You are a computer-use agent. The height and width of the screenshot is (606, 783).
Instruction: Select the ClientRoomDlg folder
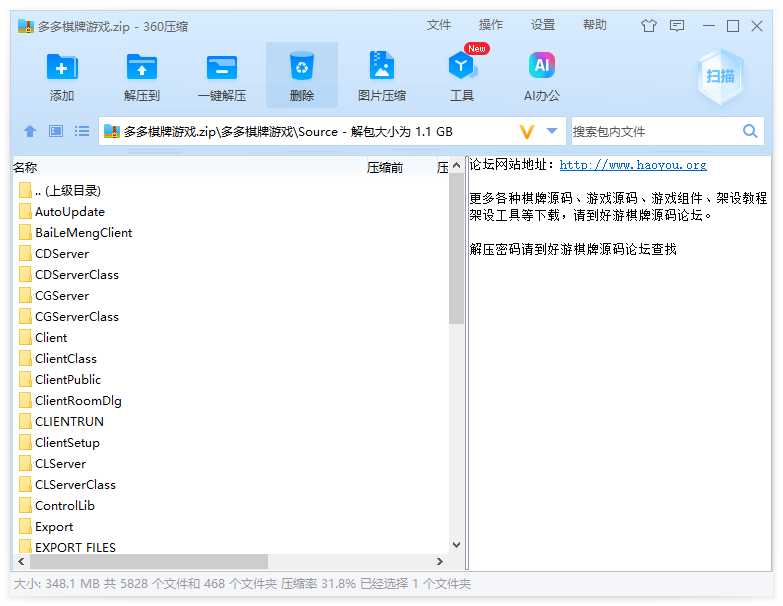[70, 400]
